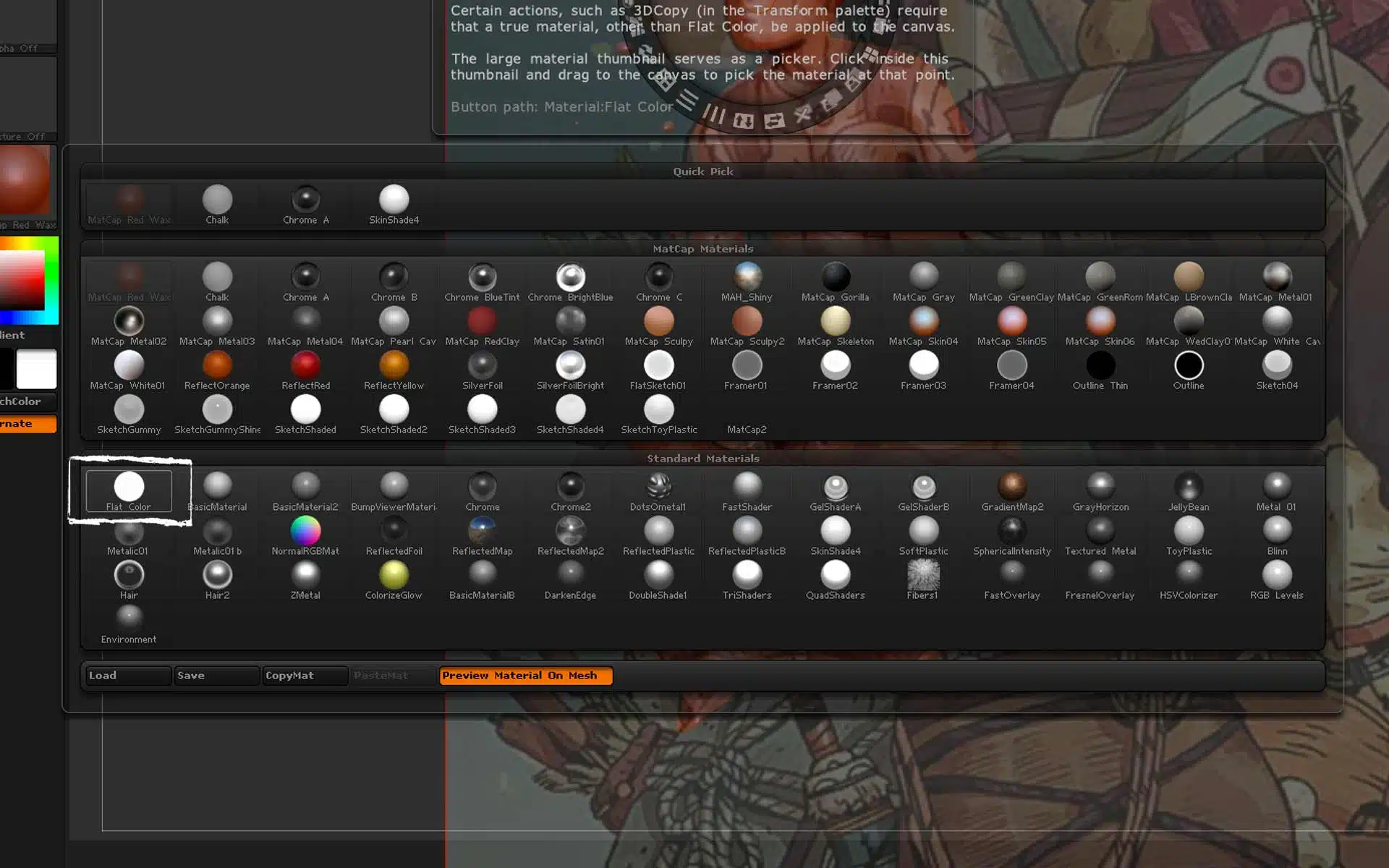The image size is (1389, 868).
Task: Click the SwitchColor button
Action: pos(27,401)
